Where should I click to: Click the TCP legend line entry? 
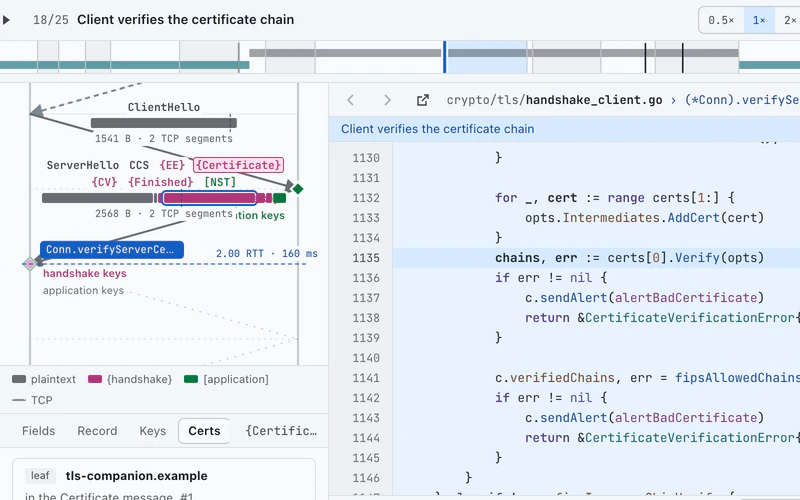coord(32,400)
